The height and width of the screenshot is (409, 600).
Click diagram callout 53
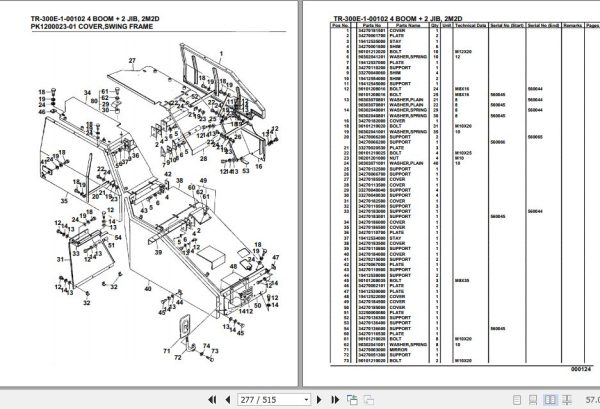point(246,171)
